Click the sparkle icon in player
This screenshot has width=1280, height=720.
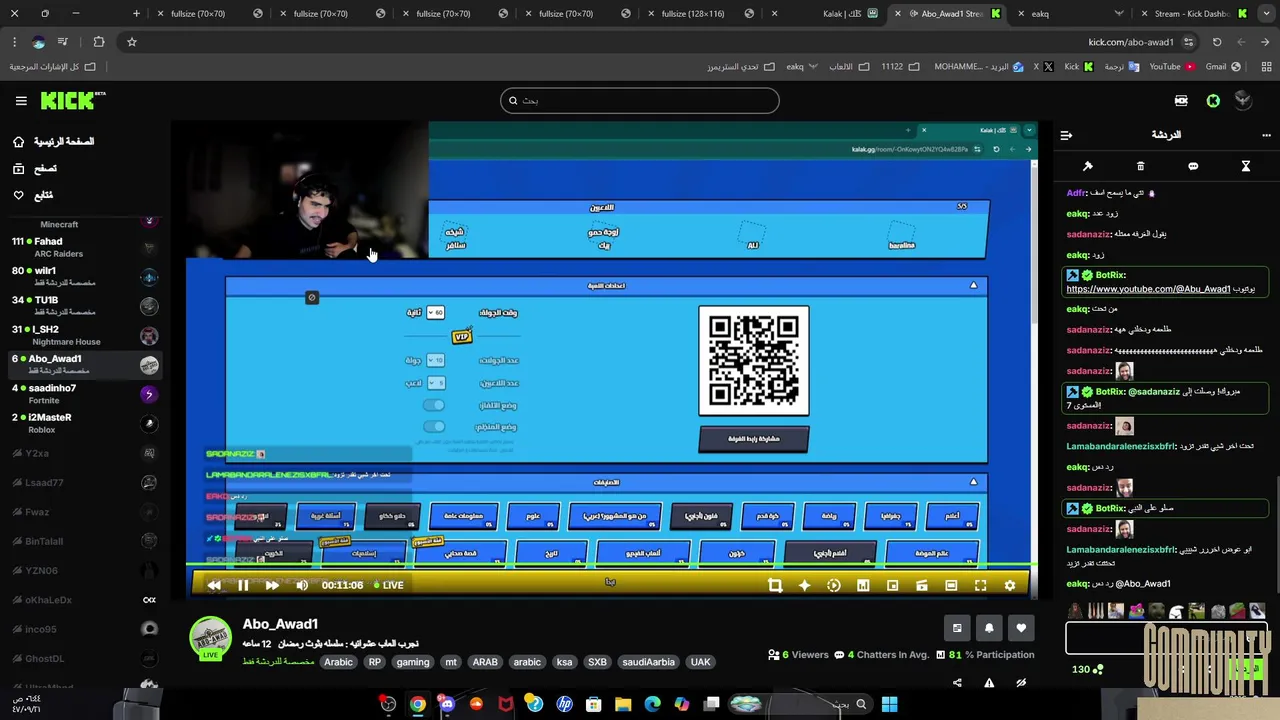(x=804, y=585)
